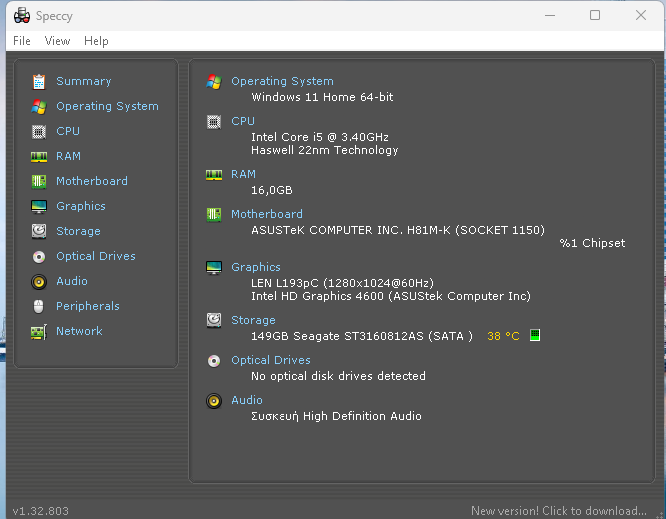The height and width of the screenshot is (519, 666).
Task: Click the Audio heading link in main panel
Action: tap(247, 400)
